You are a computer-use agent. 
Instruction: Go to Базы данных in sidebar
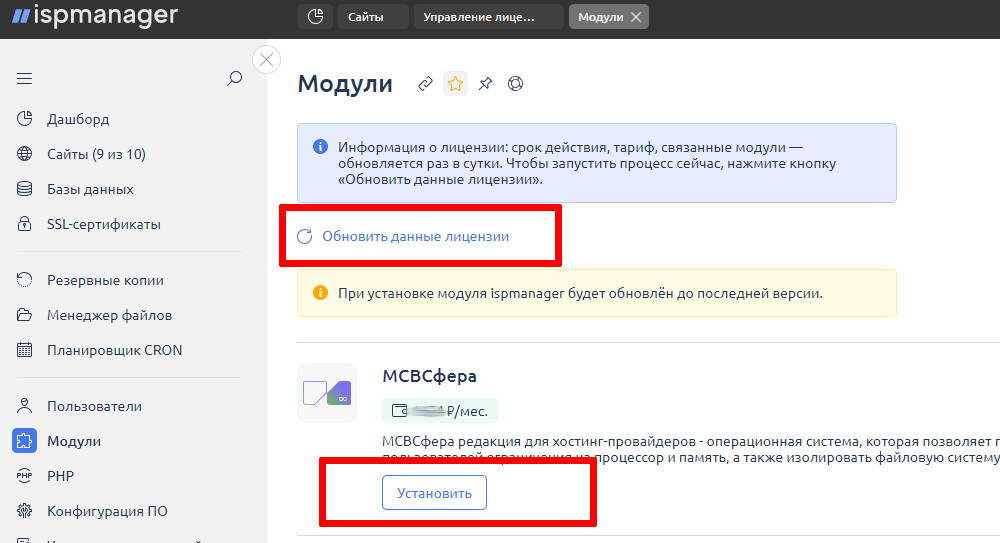pos(90,189)
